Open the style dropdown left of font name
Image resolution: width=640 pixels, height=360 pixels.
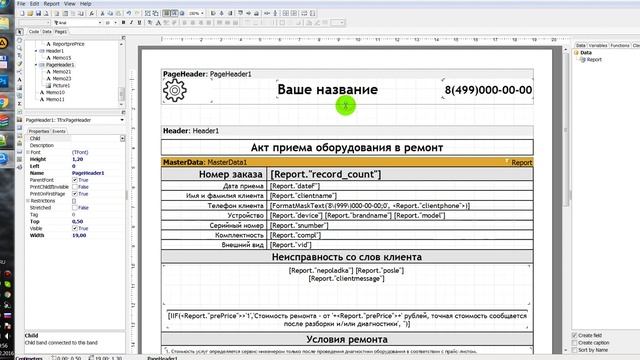tap(48, 22)
